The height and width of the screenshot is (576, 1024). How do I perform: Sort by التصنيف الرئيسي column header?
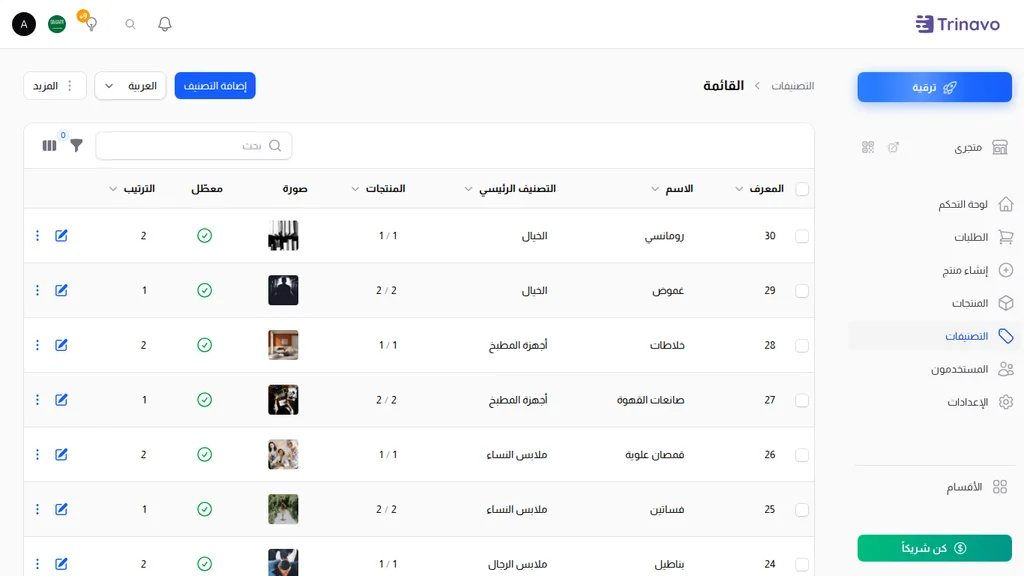[x=510, y=189]
